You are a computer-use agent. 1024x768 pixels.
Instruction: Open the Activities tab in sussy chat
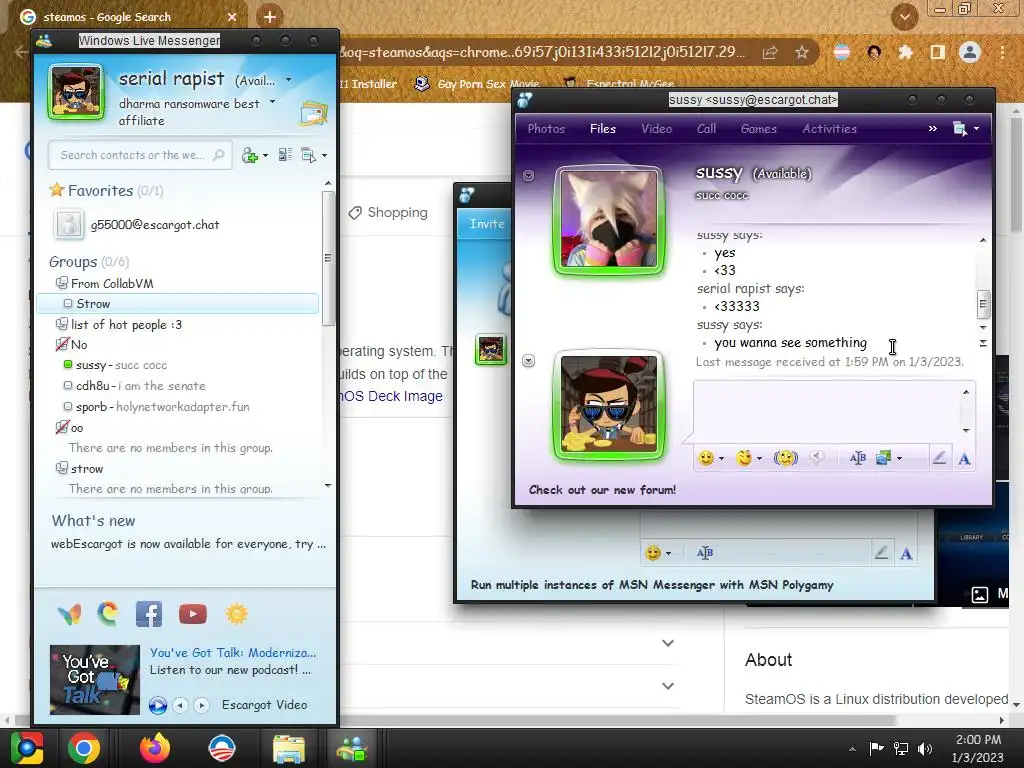829,129
